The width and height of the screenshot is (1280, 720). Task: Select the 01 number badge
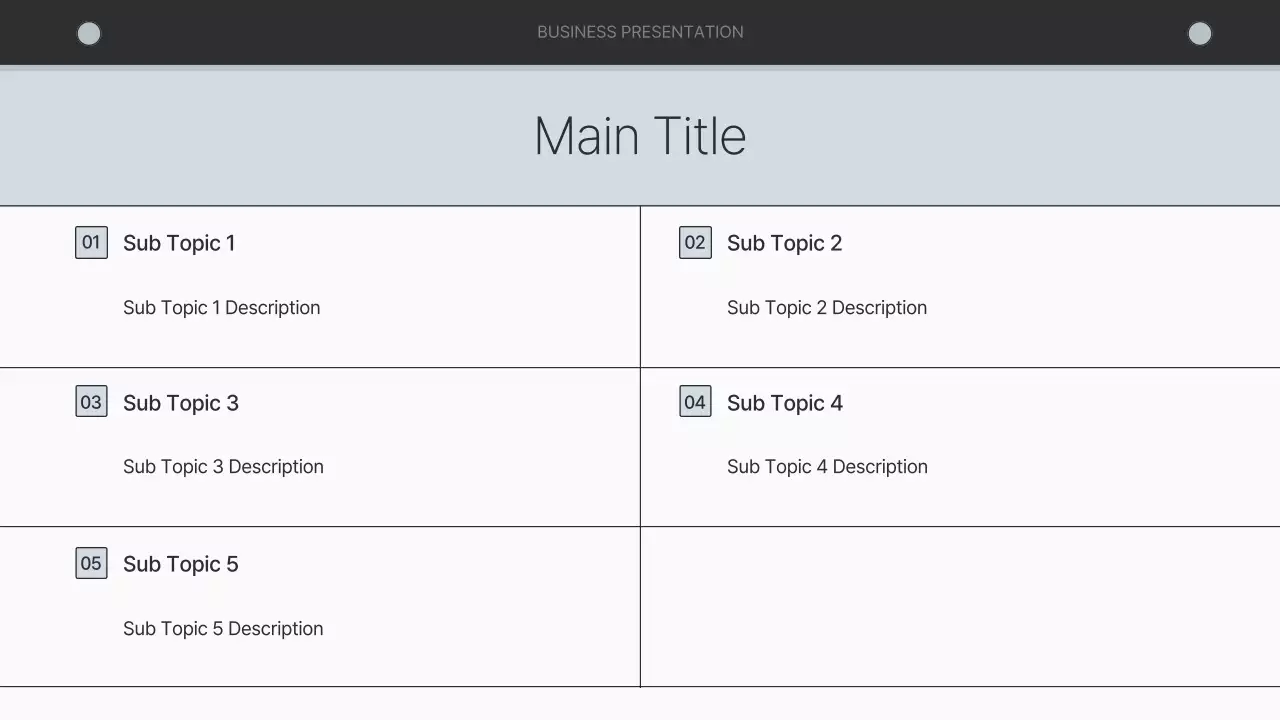(91, 242)
